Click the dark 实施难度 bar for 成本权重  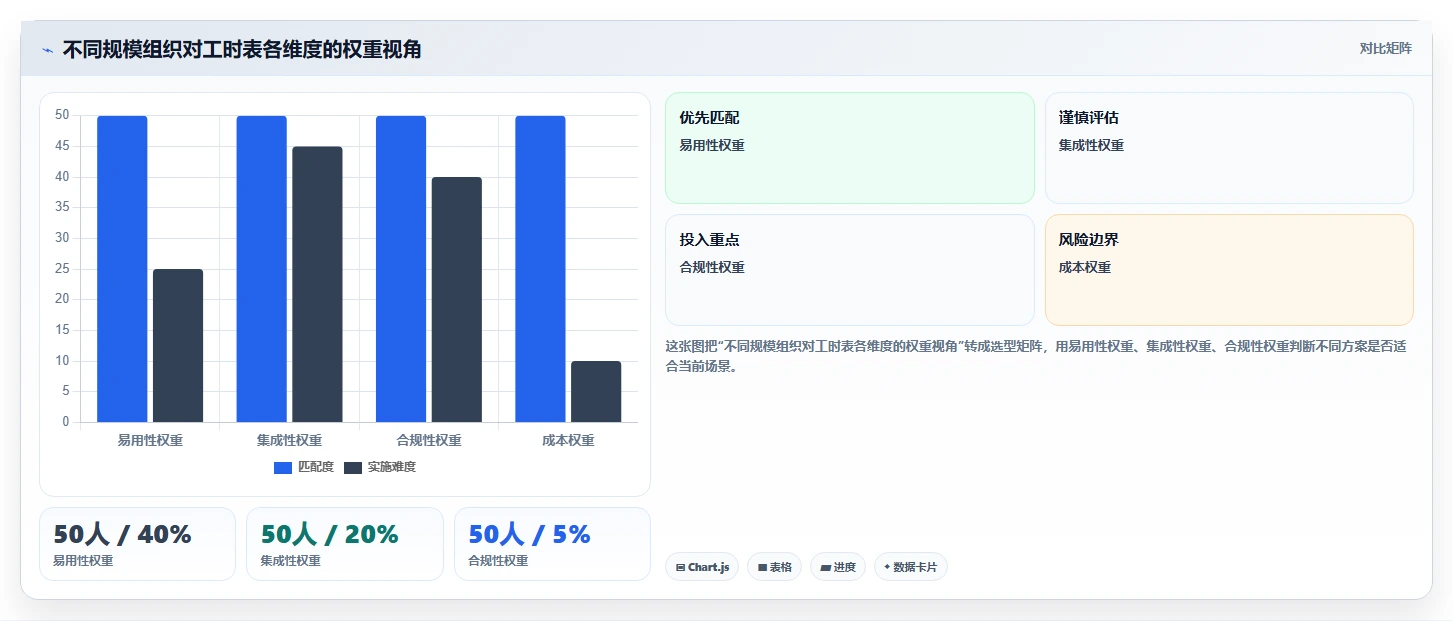point(596,392)
